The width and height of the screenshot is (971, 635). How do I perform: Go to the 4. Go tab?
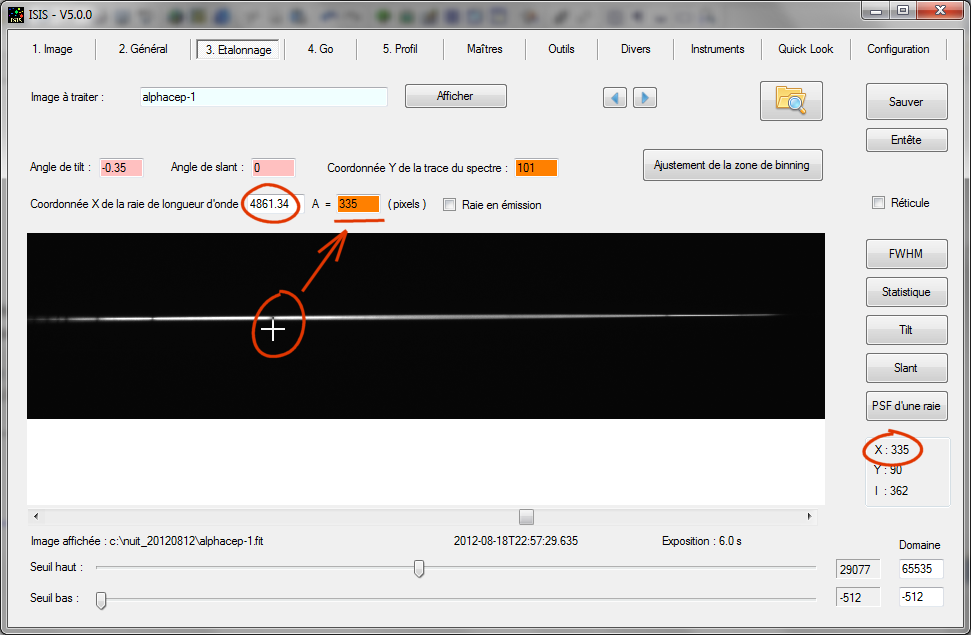tap(320, 49)
